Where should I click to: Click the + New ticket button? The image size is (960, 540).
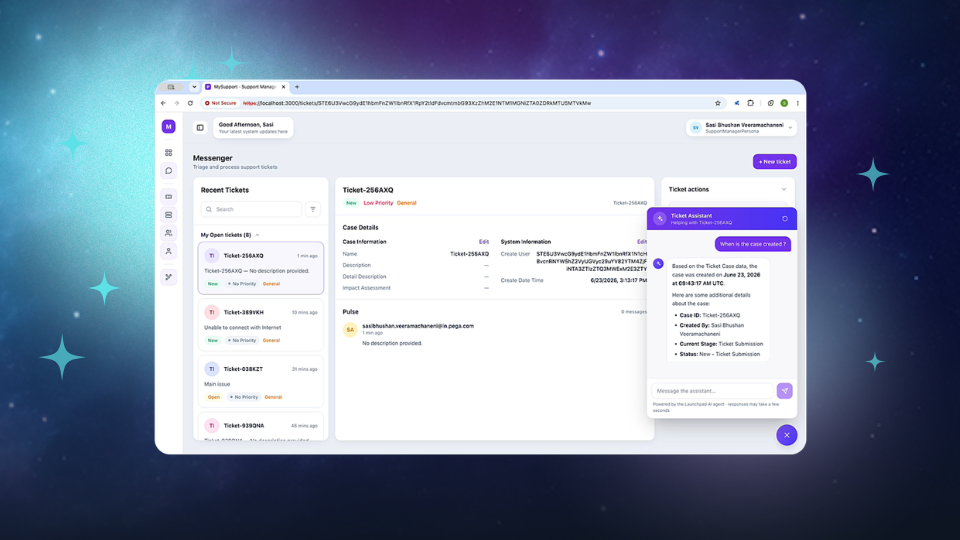click(774, 162)
